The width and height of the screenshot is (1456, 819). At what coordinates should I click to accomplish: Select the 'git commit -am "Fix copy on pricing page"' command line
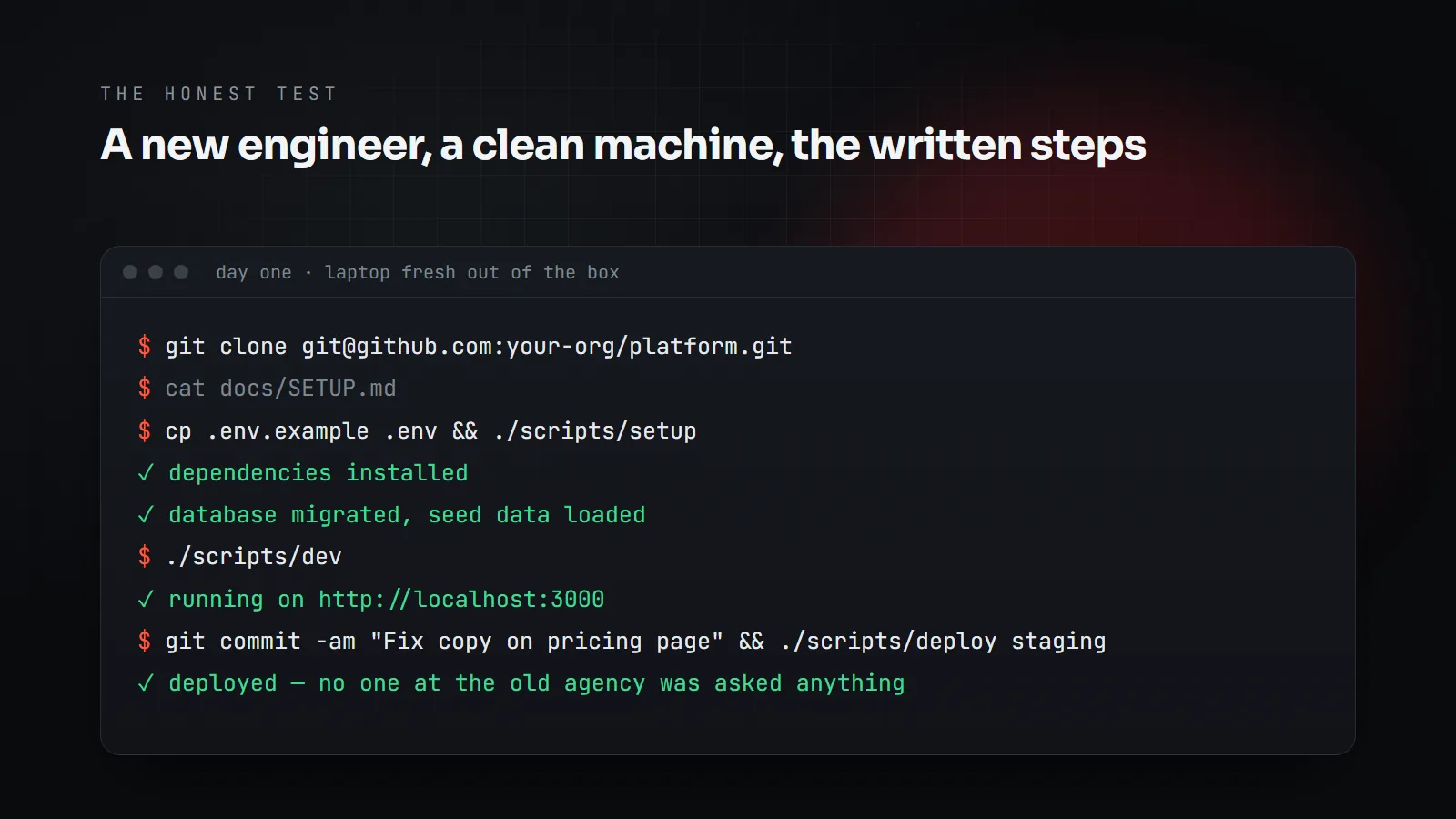point(635,642)
